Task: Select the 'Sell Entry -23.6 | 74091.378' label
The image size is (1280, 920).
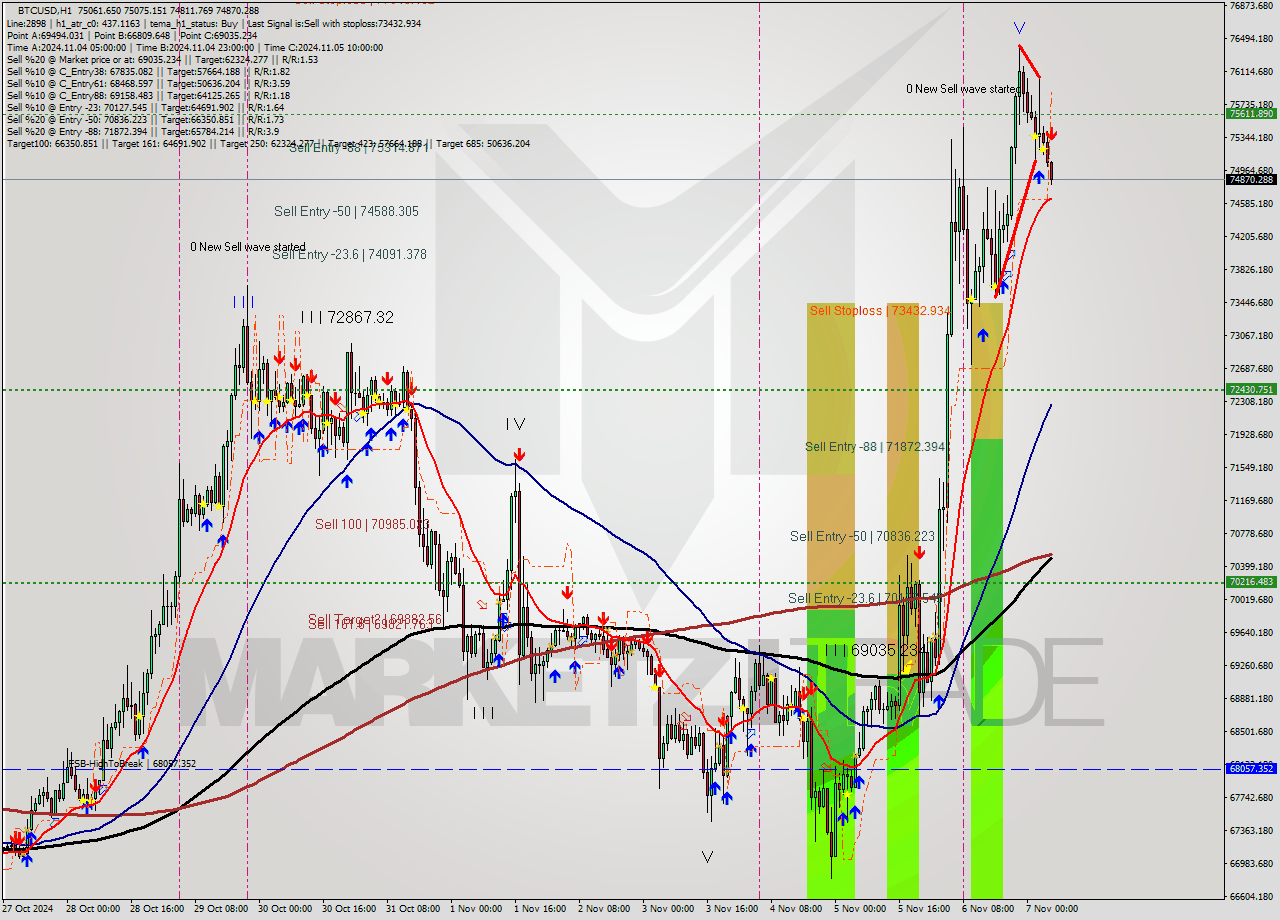Action: (x=349, y=254)
